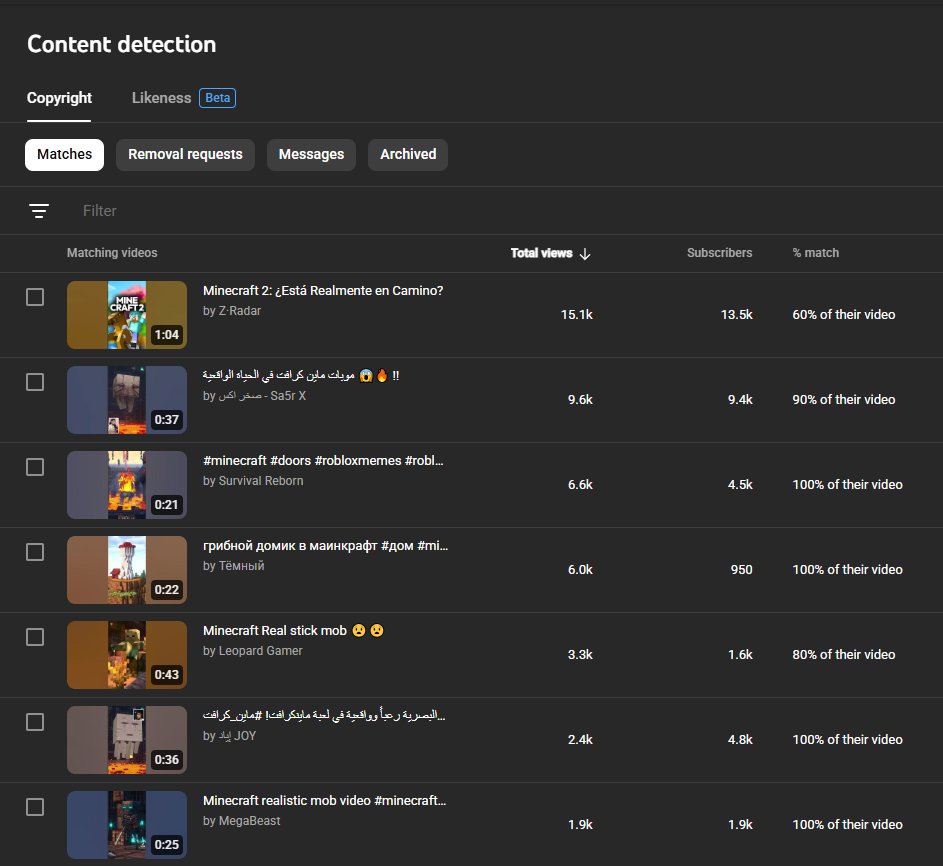Click channel name 'by Survival Reborn'
The image size is (943, 866).
[253, 481]
